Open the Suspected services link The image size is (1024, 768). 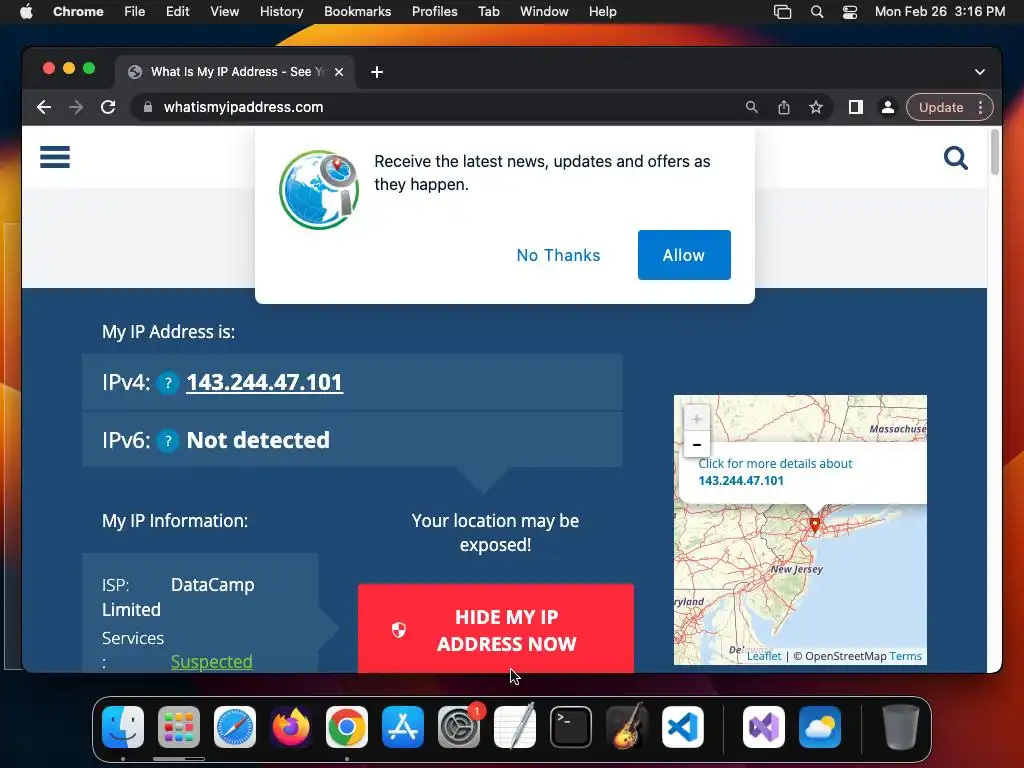(x=212, y=662)
